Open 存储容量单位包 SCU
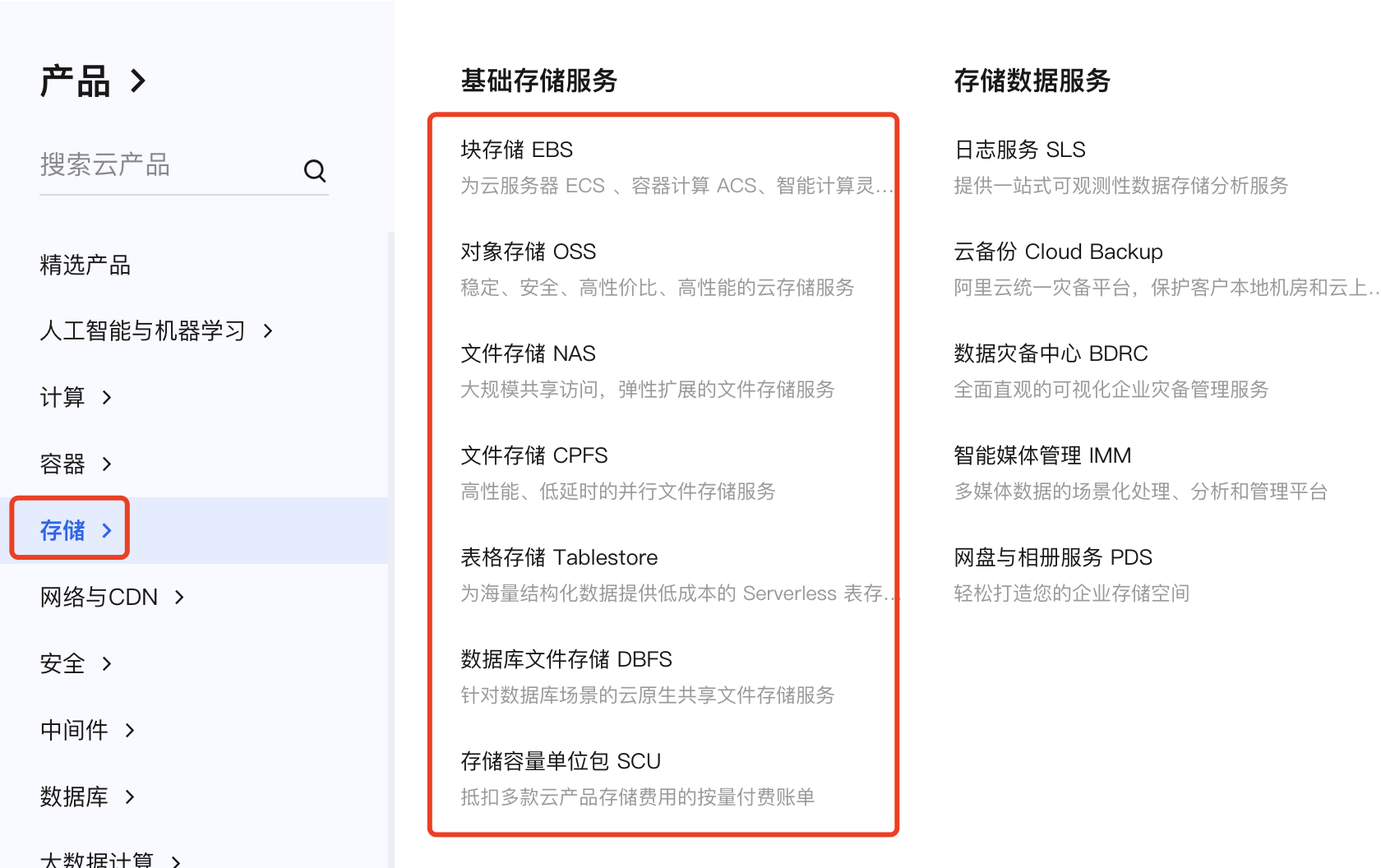 coord(561,760)
